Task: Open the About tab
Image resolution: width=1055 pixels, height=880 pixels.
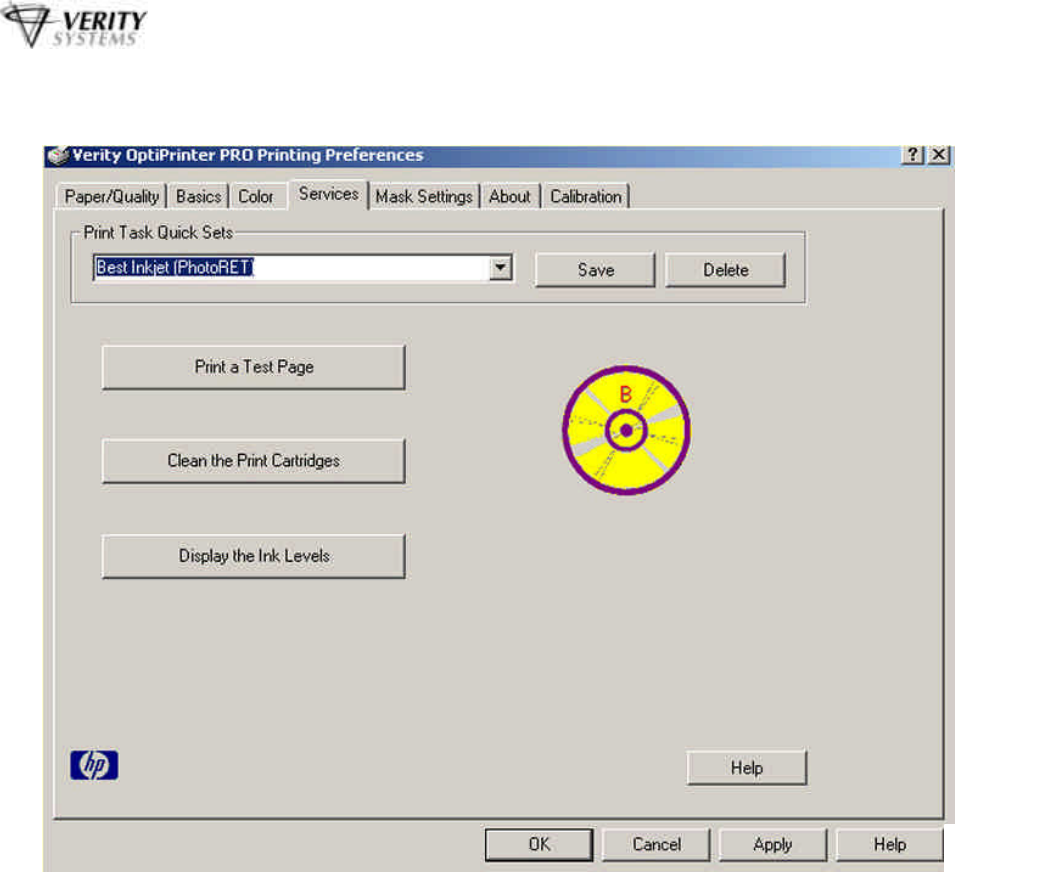Action: point(509,196)
